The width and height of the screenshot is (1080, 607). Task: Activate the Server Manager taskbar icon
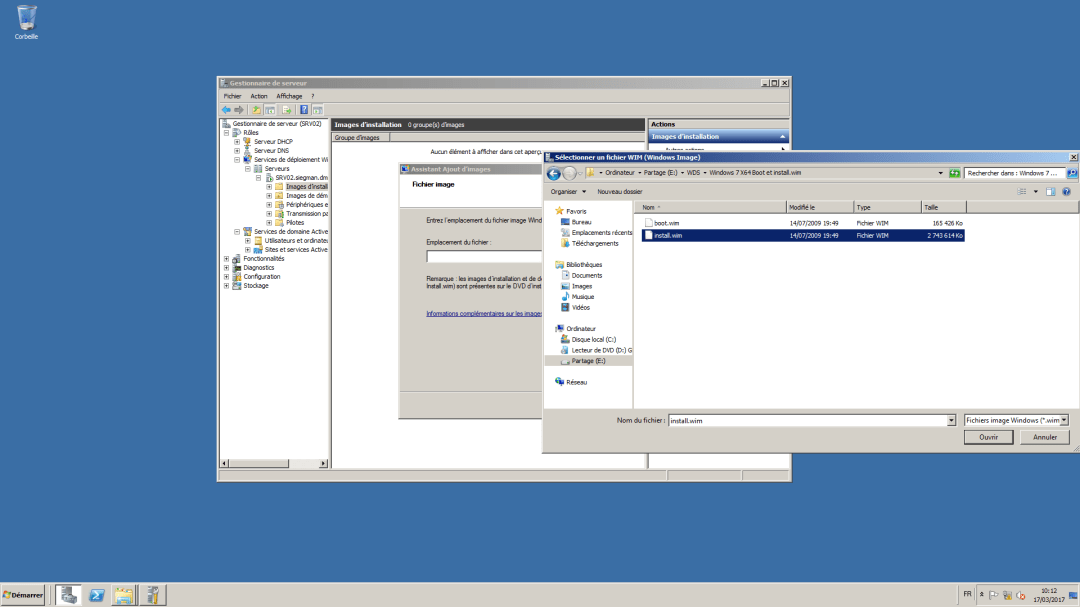click(x=152, y=594)
